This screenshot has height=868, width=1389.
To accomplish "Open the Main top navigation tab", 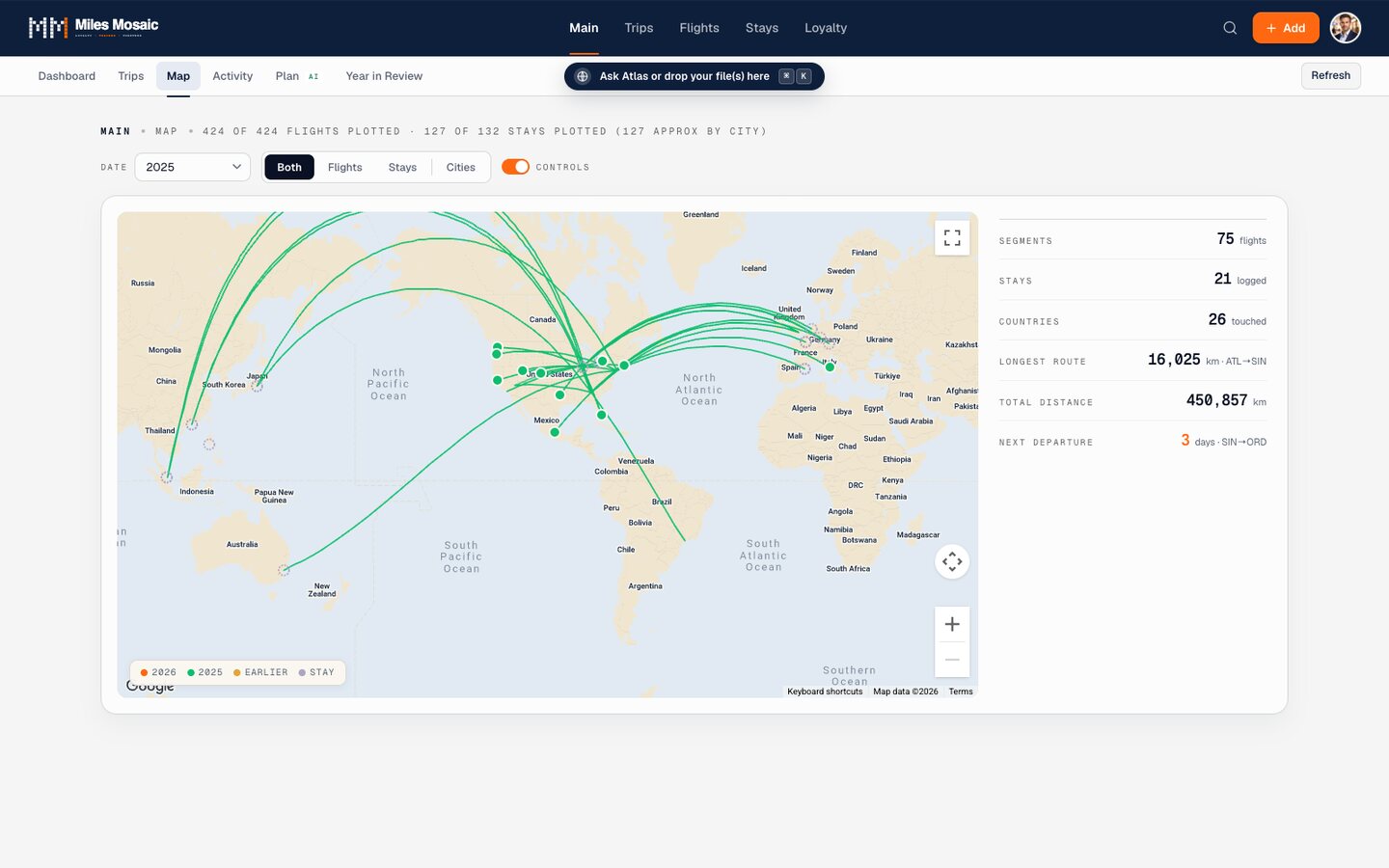I will 584,28.
